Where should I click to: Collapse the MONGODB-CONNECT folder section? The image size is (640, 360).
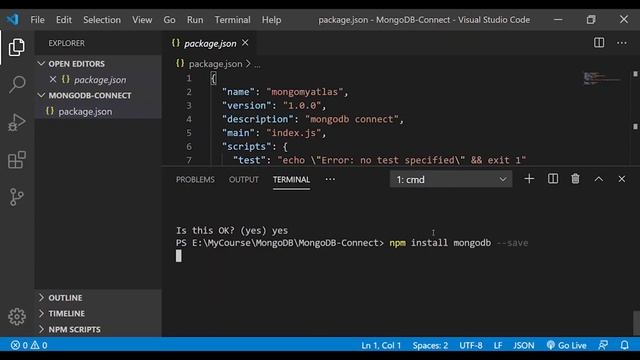coord(41,96)
